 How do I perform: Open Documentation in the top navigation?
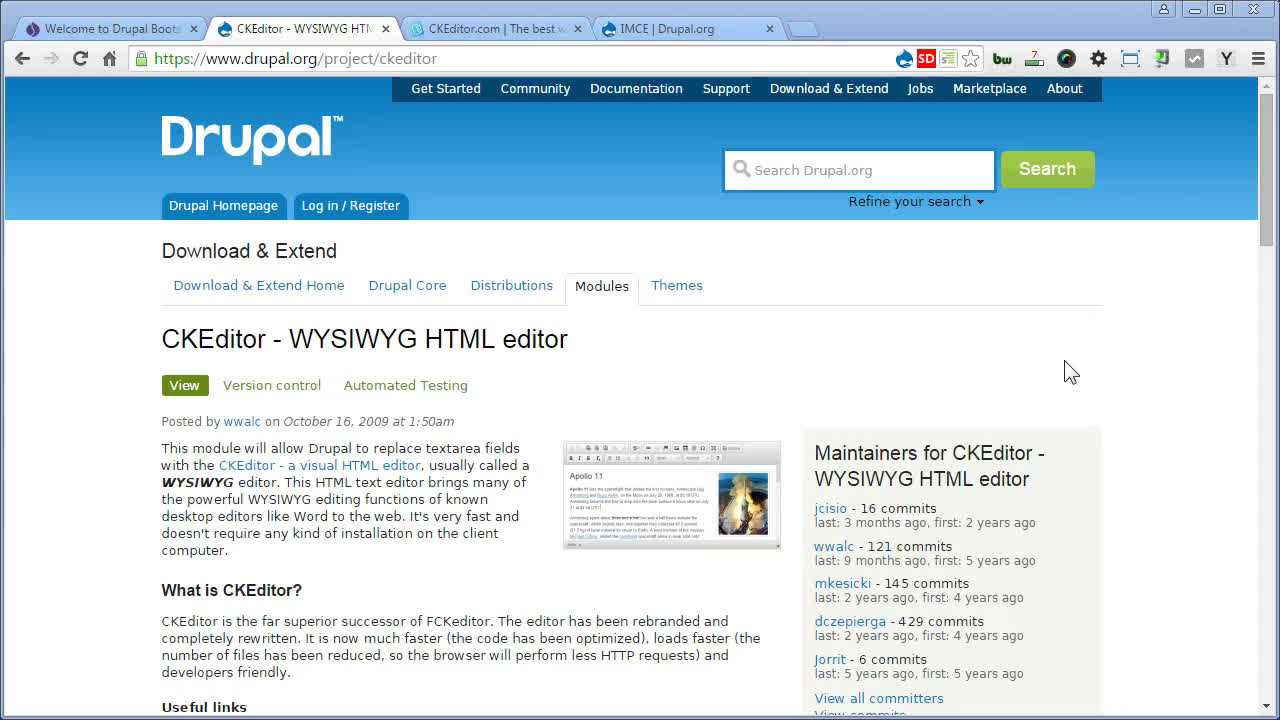pos(636,89)
